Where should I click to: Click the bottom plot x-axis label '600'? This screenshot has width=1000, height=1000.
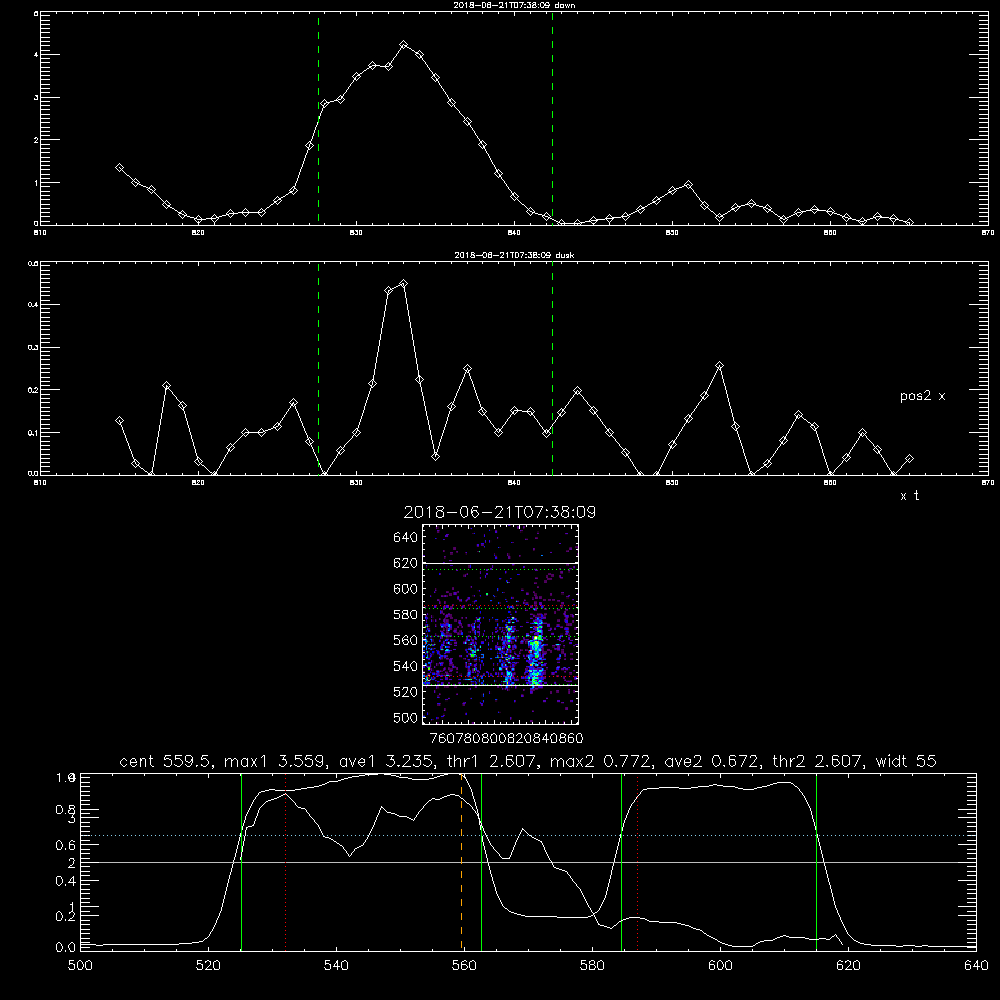[721, 966]
